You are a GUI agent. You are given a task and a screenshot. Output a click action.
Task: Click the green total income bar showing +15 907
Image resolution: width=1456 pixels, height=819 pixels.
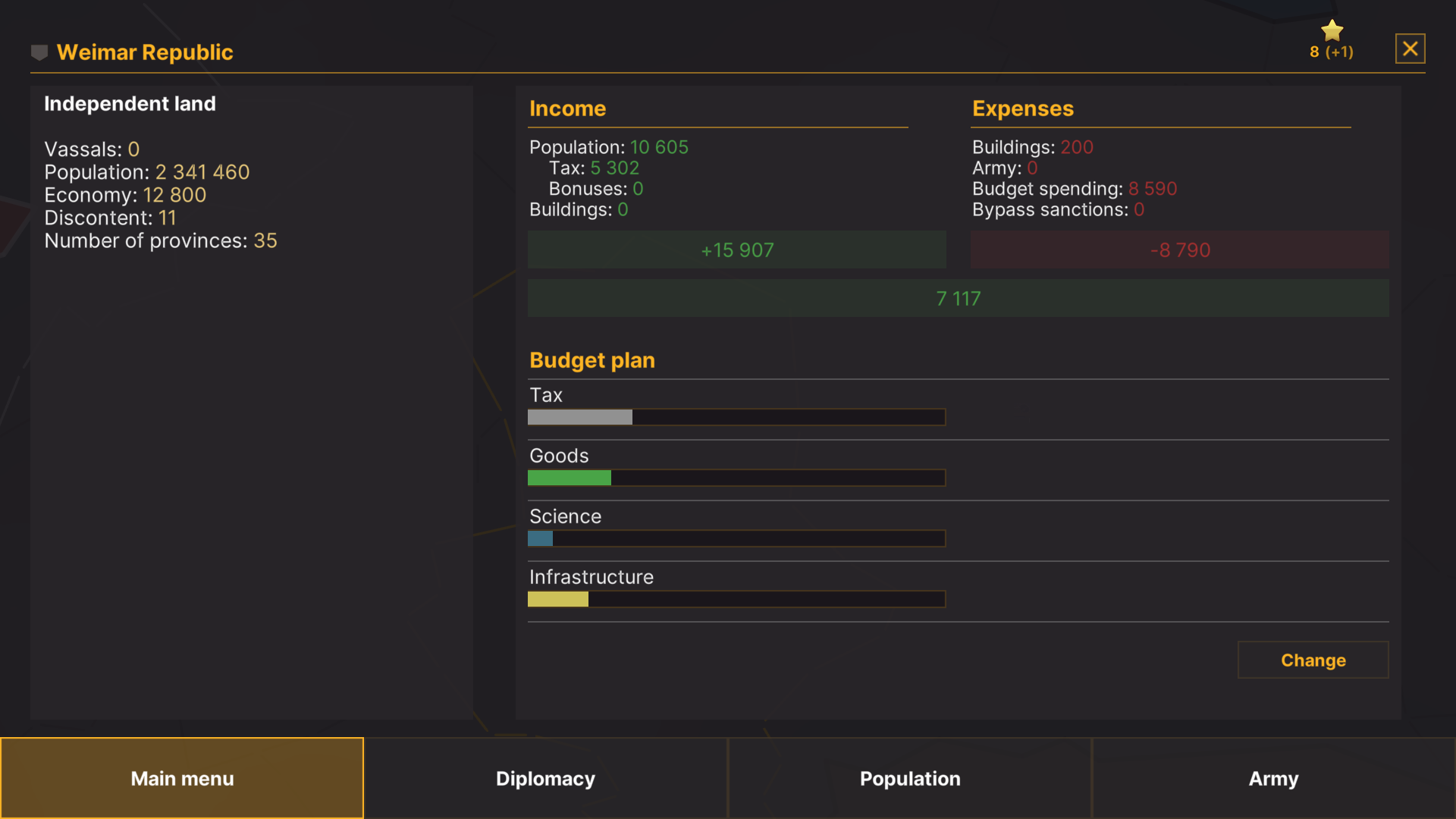pyautogui.click(x=736, y=249)
